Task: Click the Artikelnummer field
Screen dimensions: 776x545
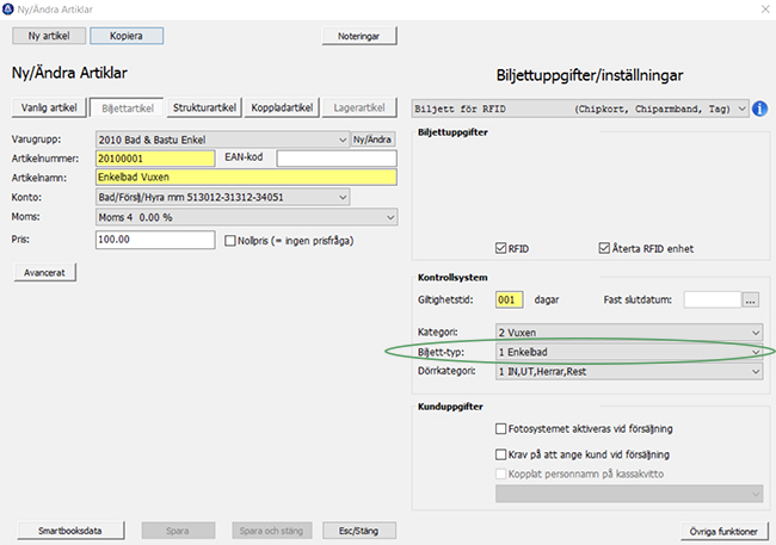Action: point(155,158)
